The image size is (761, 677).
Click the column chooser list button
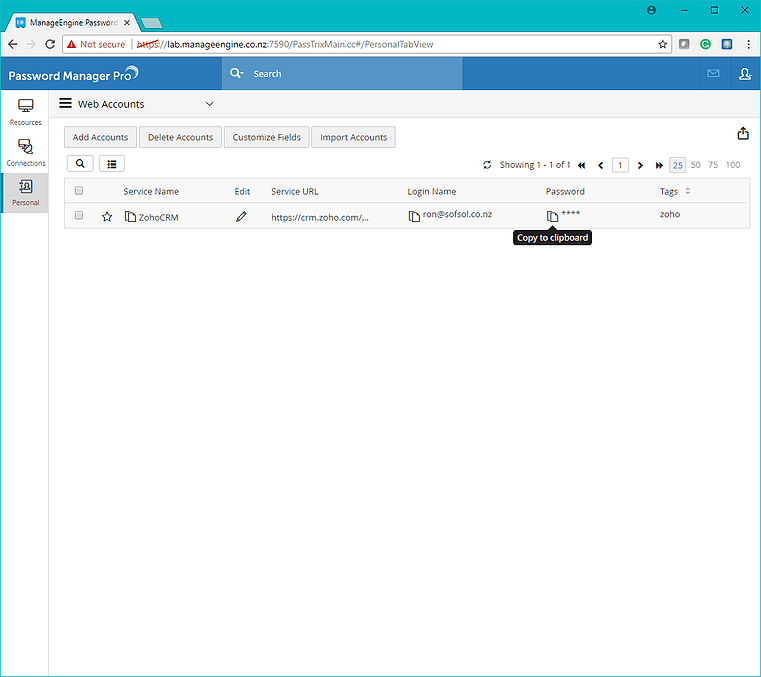click(x=112, y=164)
